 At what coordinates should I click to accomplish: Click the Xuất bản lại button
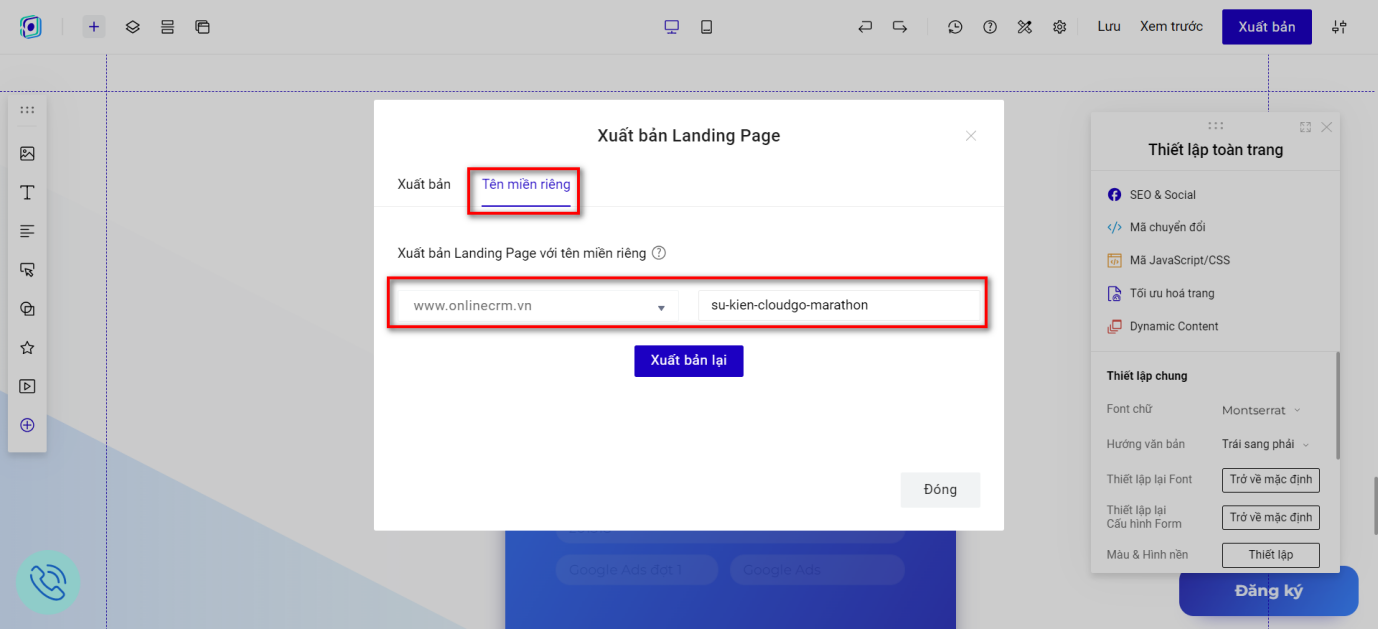pyautogui.click(x=688, y=360)
